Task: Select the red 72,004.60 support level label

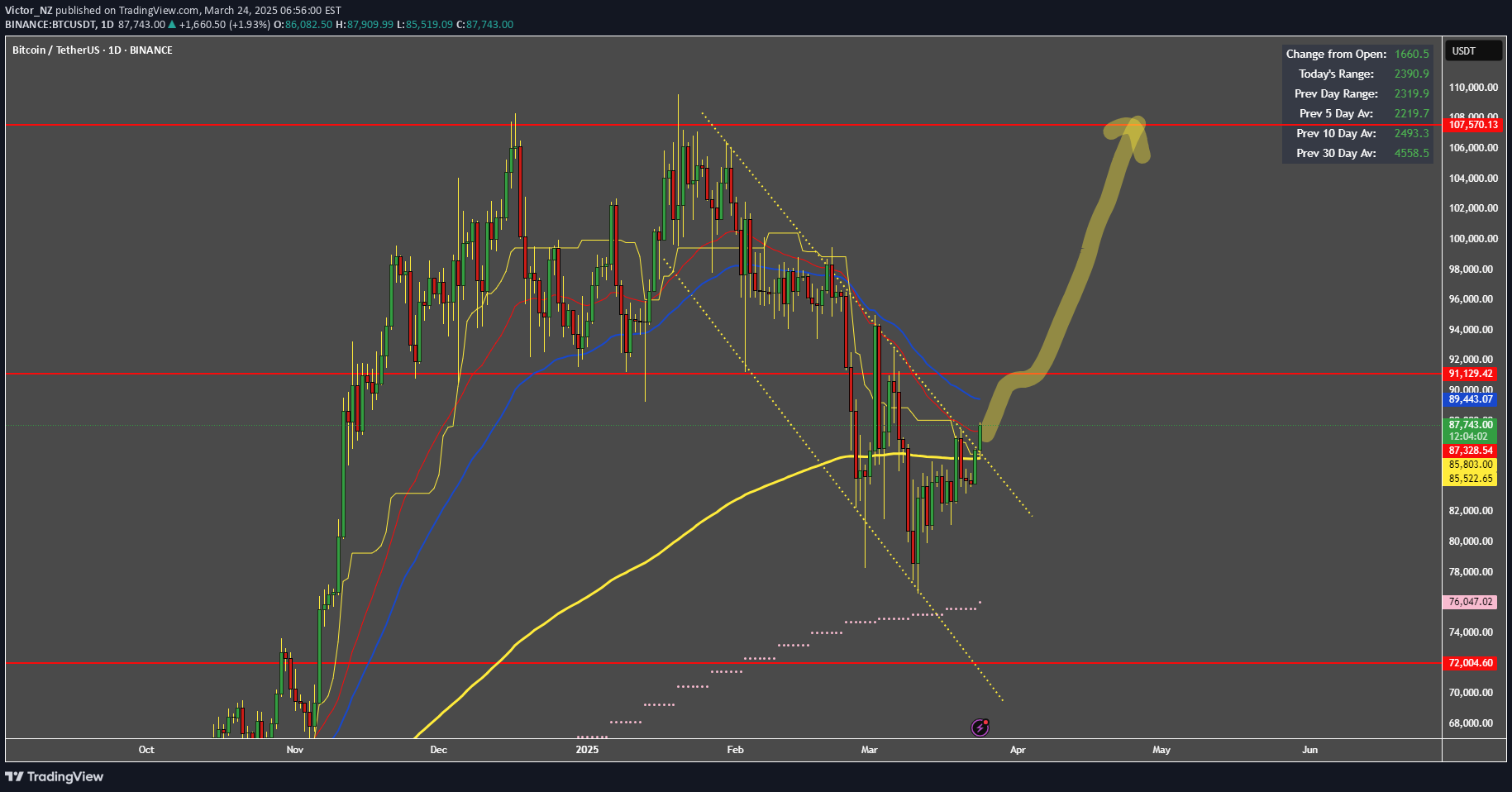Action: point(1471,663)
